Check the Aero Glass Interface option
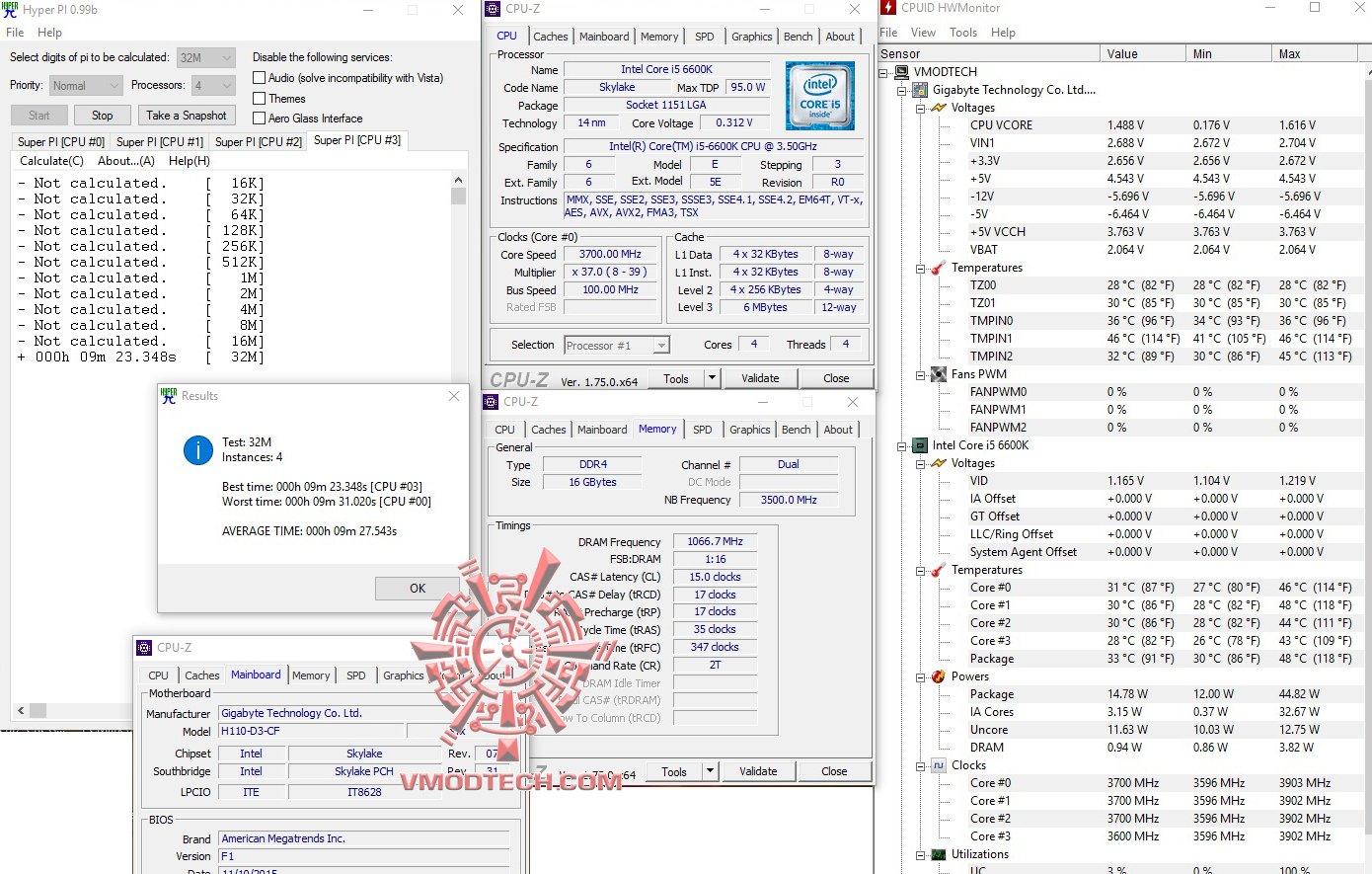1372x874 pixels. click(260, 119)
